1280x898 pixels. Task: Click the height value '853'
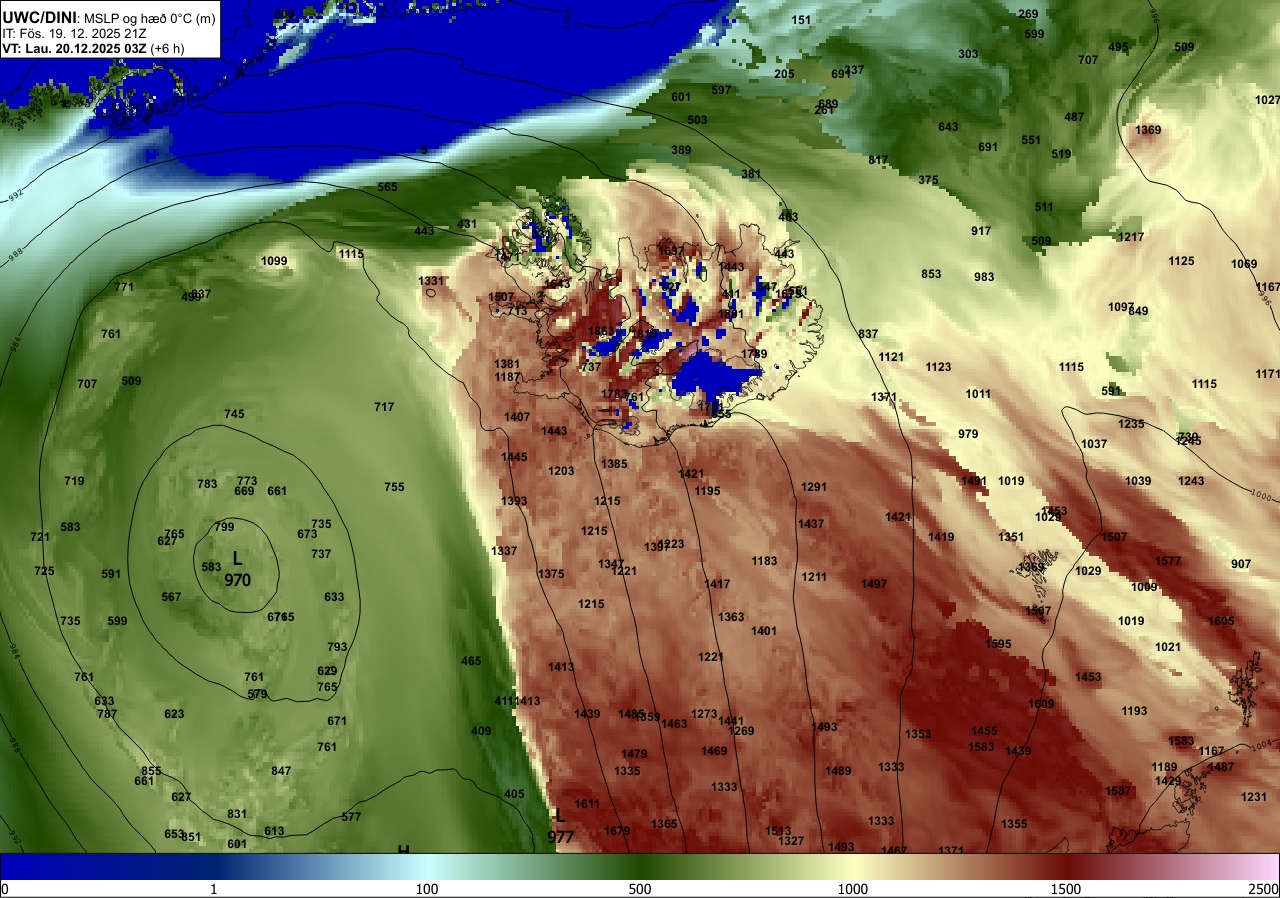coord(931,274)
